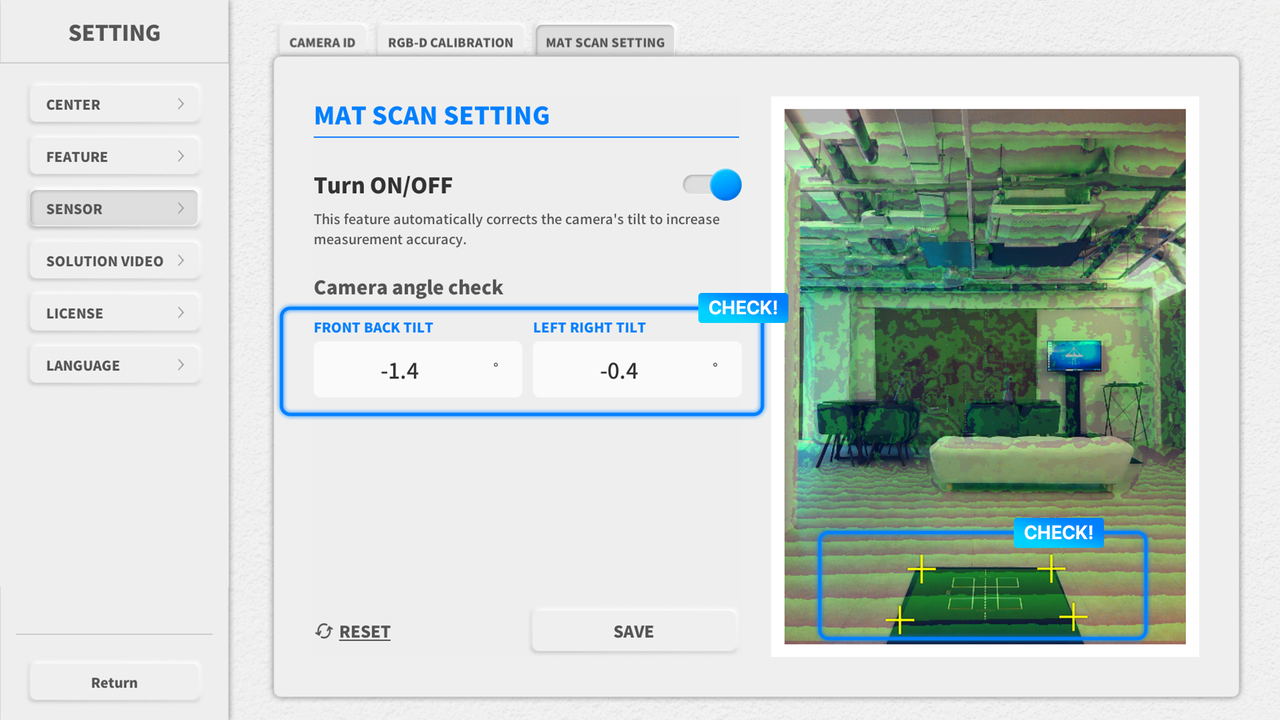Click the reset circular arrows icon
Viewport: 1280px width, 720px height.
click(323, 631)
